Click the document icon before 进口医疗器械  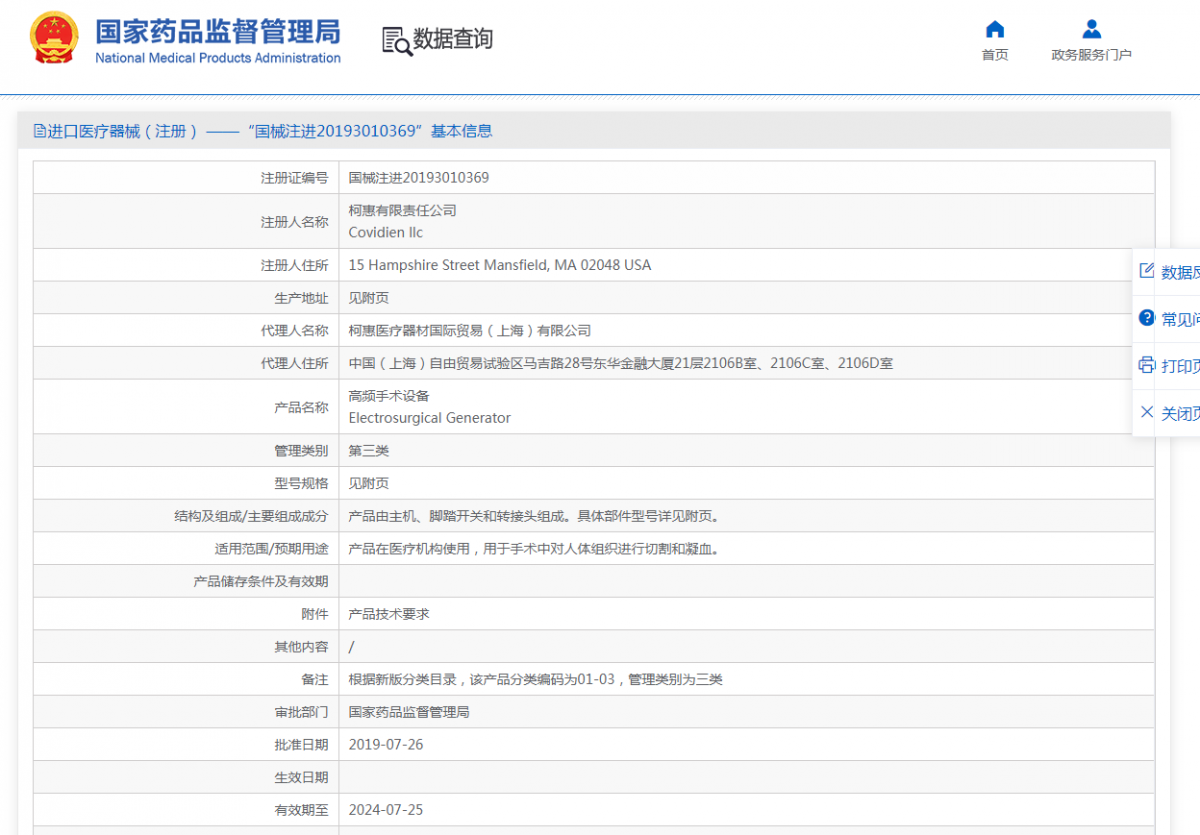pos(39,131)
